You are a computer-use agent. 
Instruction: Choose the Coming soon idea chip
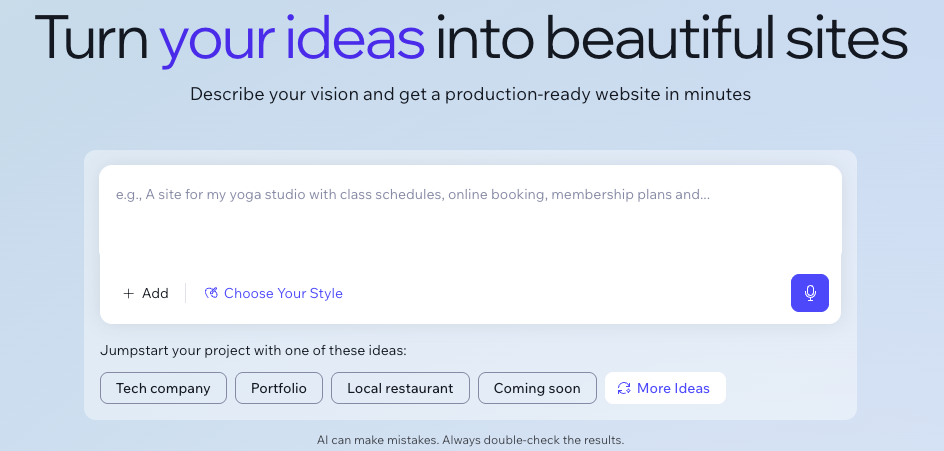tap(537, 388)
